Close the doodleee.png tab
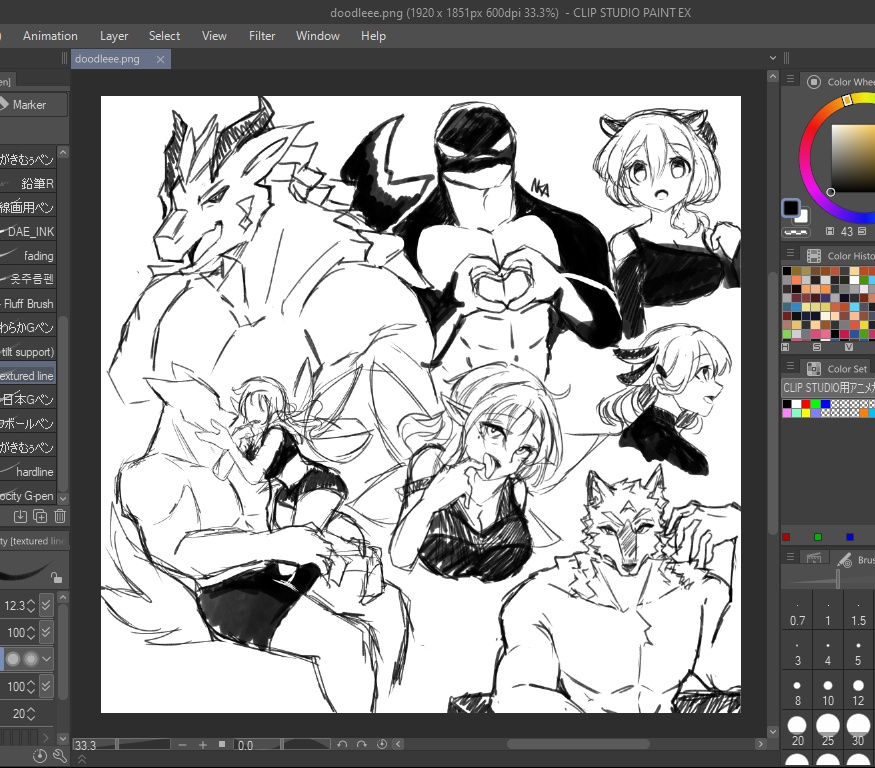Viewport: 875px width, 768px height. [x=160, y=59]
